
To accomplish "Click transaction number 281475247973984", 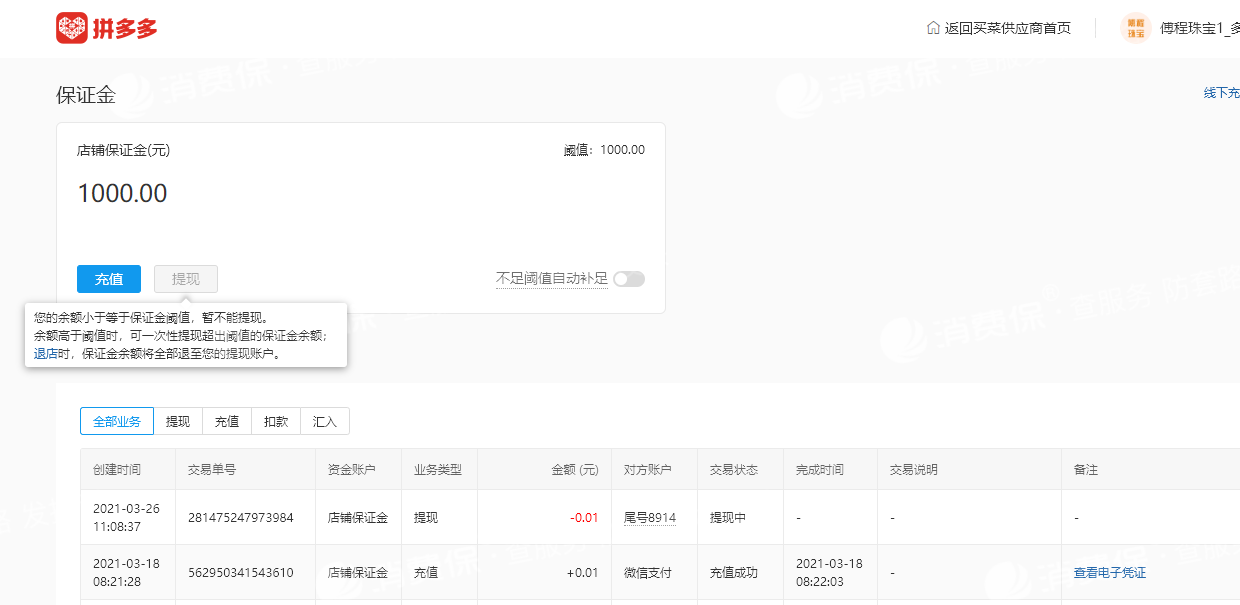I will [241, 518].
